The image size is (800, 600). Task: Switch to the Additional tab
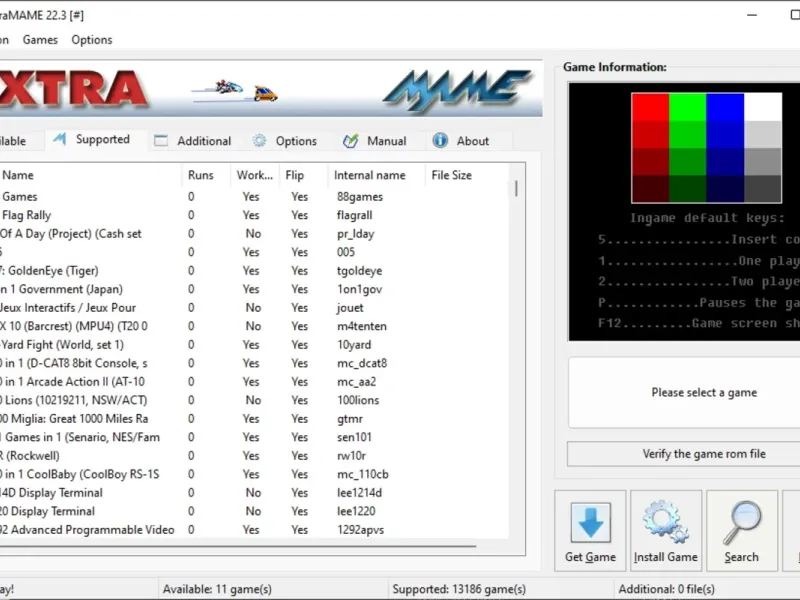click(195, 141)
